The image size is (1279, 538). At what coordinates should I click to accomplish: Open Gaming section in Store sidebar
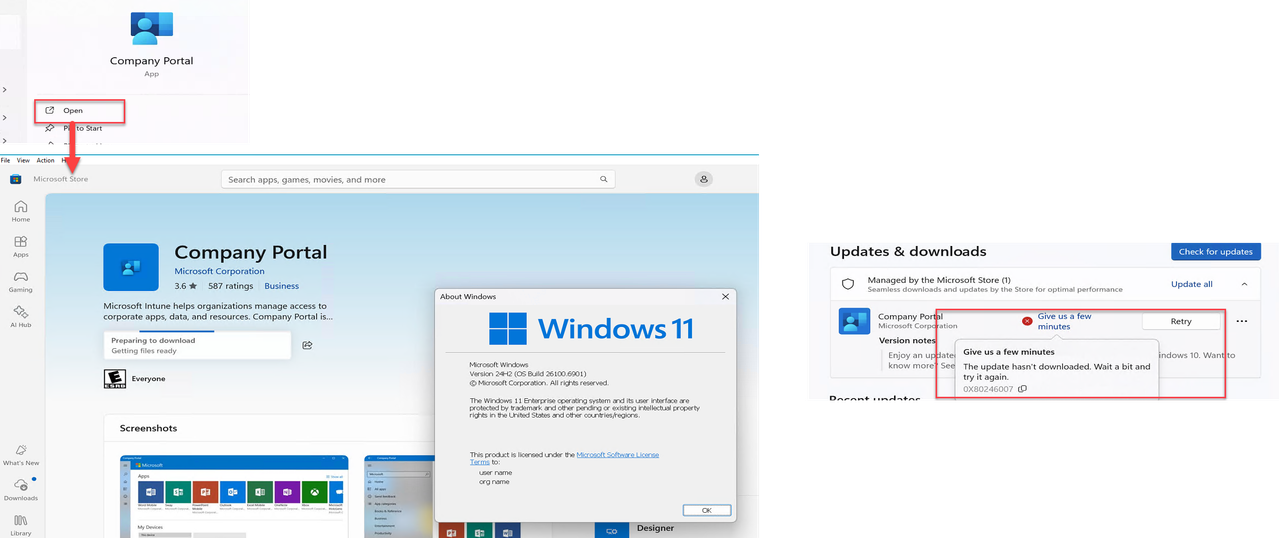point(20,282)
